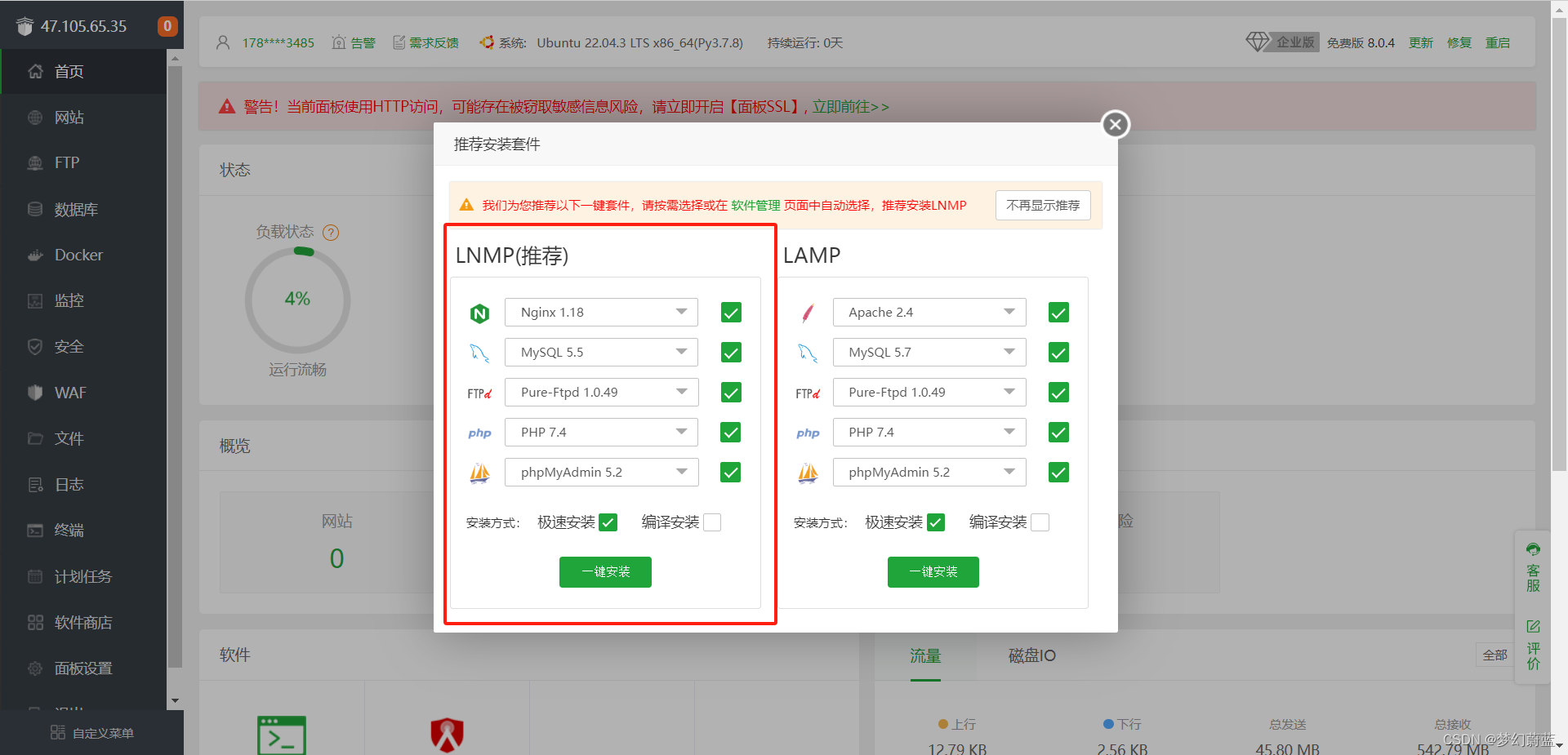Screen dimensions: 1568x755
Task: Click the 更新 link in top bar
Action: (x=1421, y=42)
